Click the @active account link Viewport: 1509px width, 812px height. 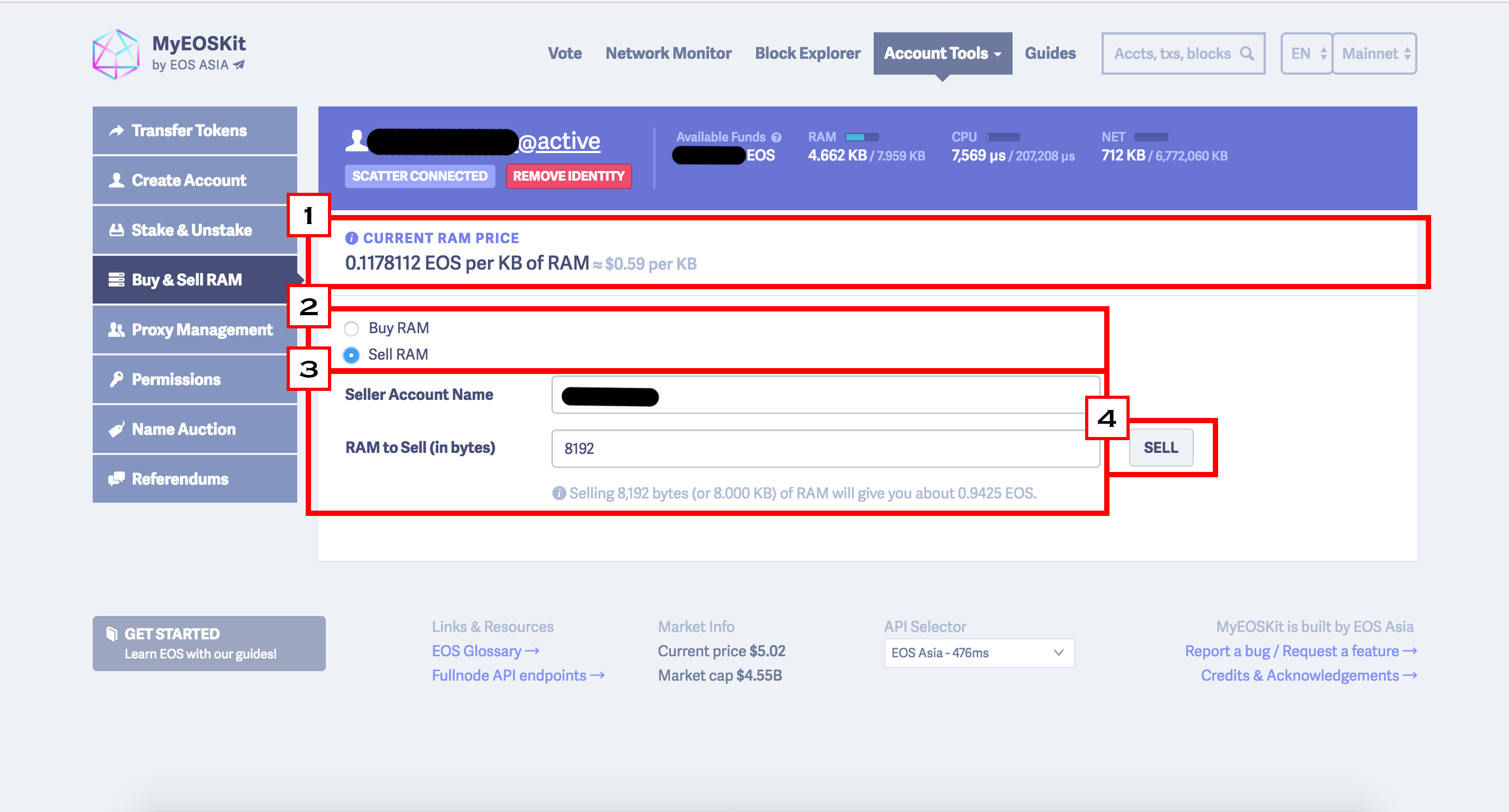560,141
